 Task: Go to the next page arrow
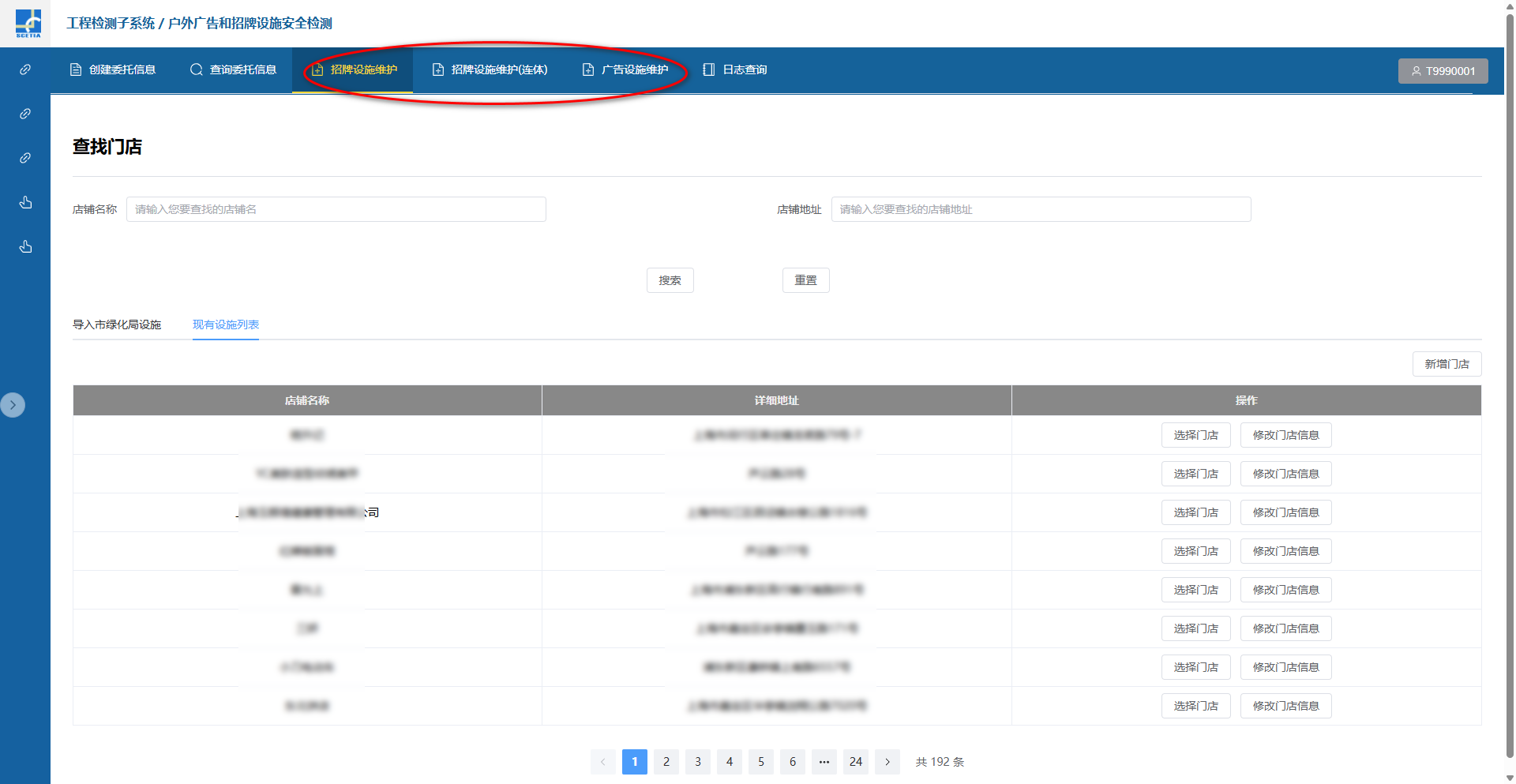[x=887, y=762]
